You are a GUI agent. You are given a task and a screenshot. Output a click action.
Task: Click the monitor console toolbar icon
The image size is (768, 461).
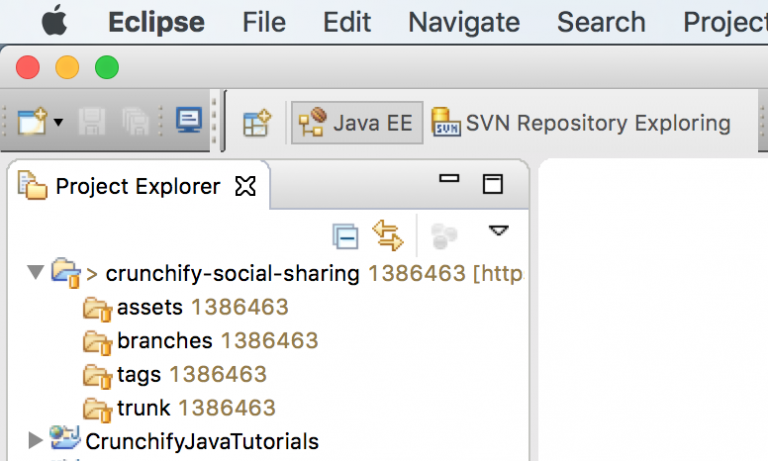pyautogui.click(x=188, y=122)
